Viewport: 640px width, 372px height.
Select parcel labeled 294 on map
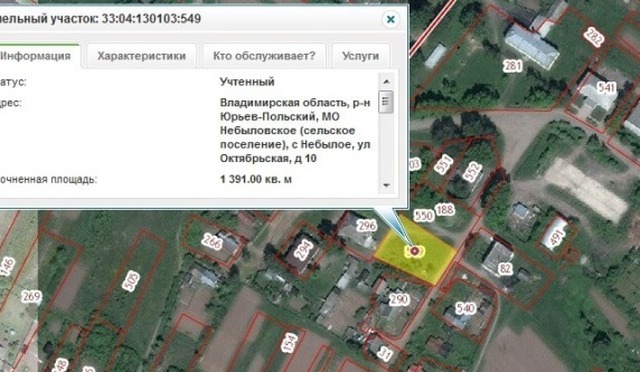[303, 250]
